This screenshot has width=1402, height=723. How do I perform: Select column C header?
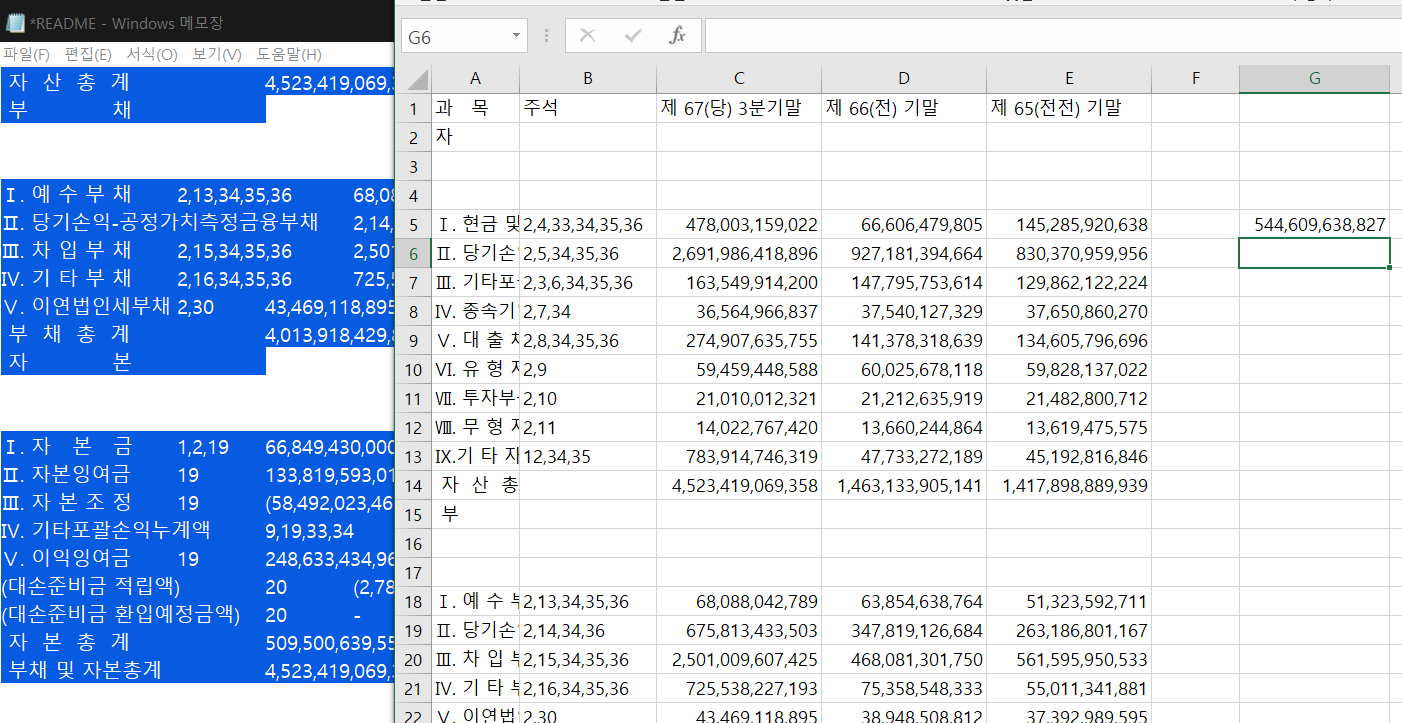[739, 79]
